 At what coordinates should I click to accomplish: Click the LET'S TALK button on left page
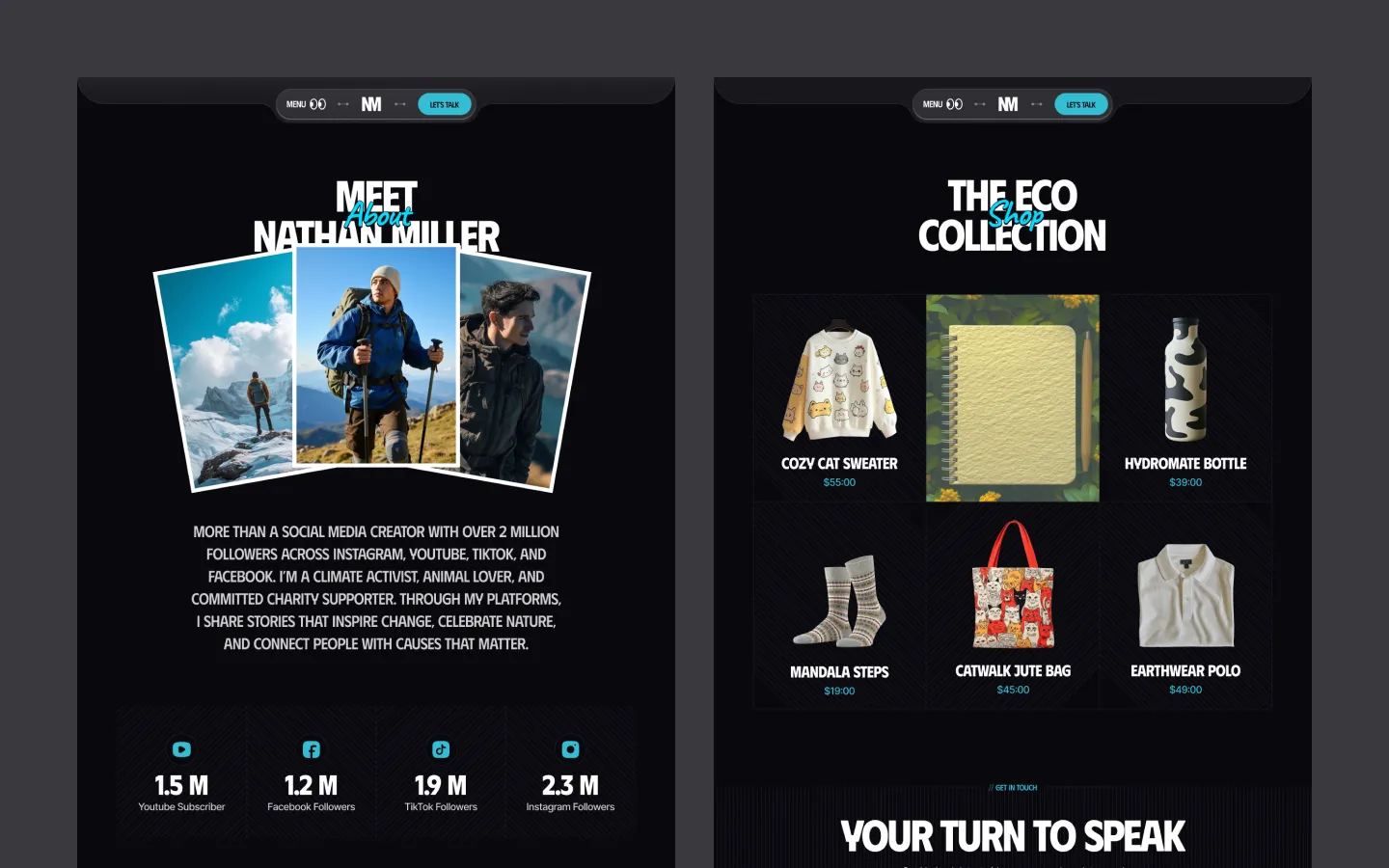pyautogui.click(x=445, y=104)
